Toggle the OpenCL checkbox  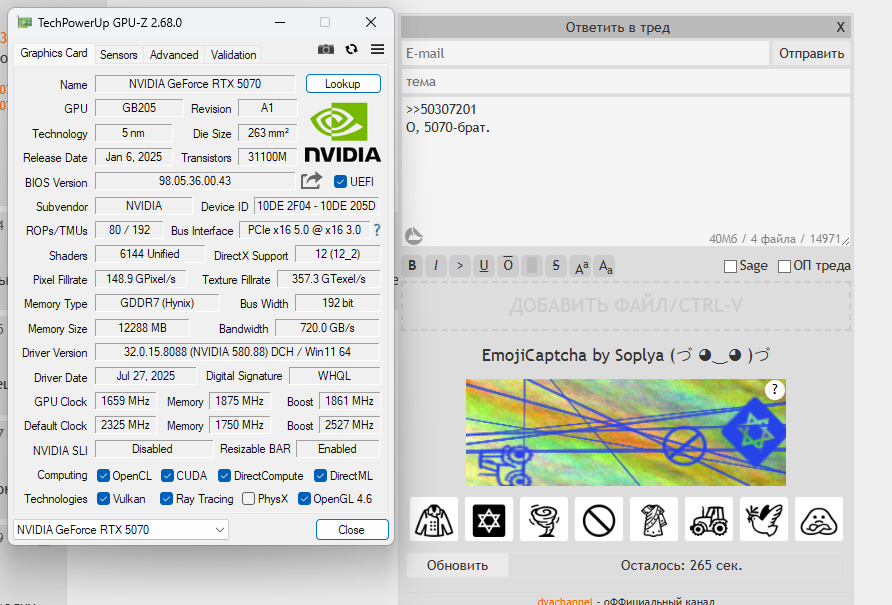103,475
